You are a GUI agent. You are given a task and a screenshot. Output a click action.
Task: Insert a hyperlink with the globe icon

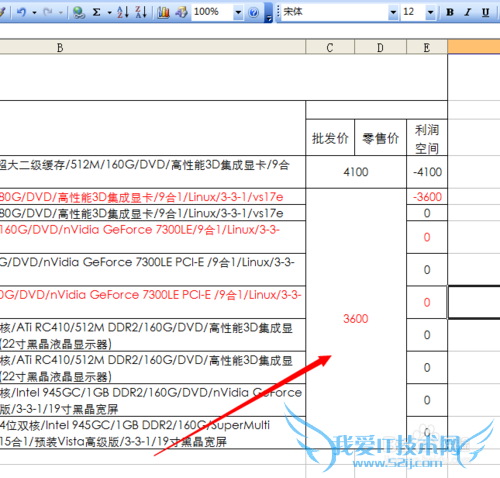(x=79, y=13)
